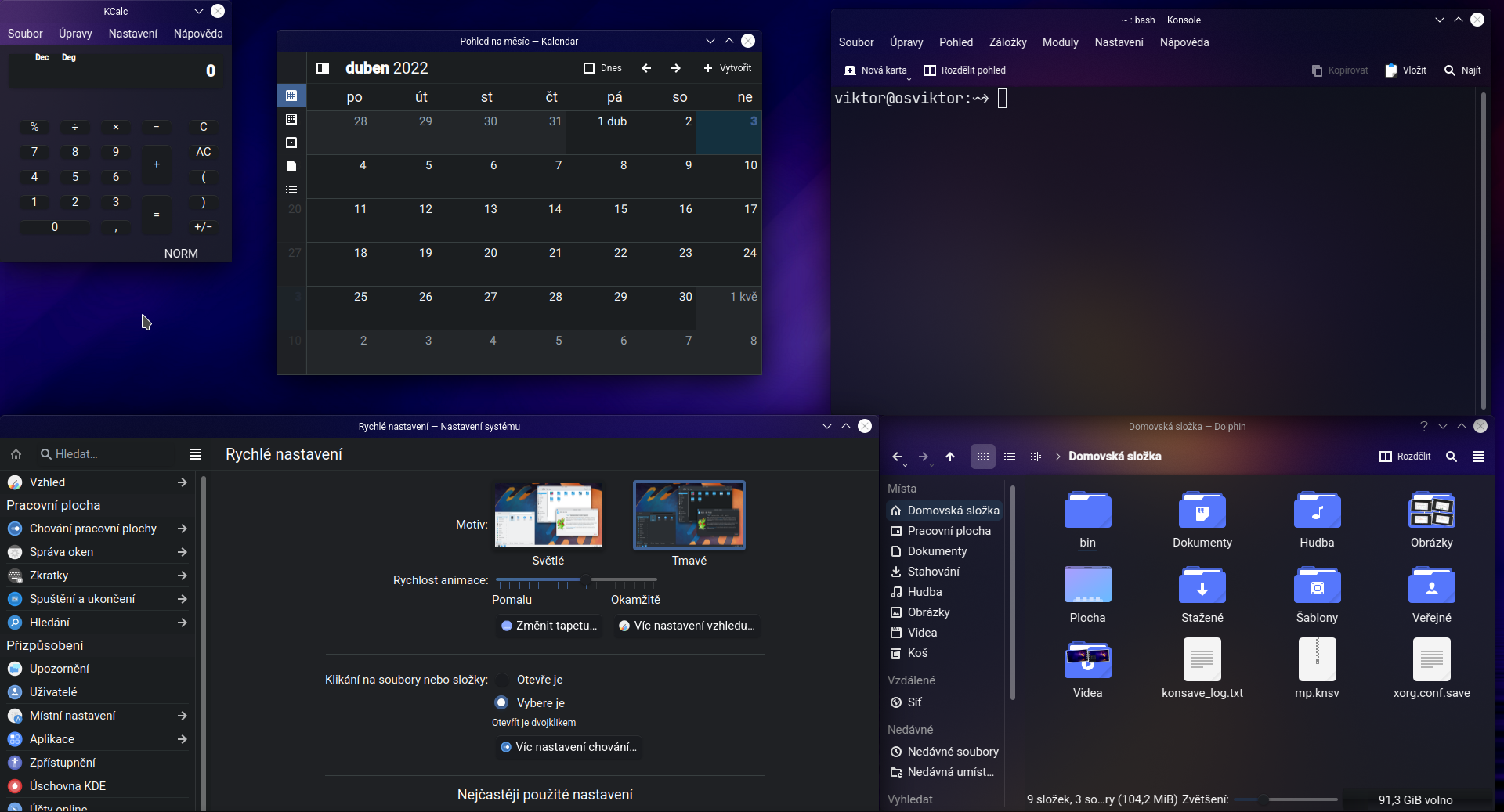Switch Dolphin to icons view mode
Viewport: 1504px width, 812px height.
[x=983, y=457]
